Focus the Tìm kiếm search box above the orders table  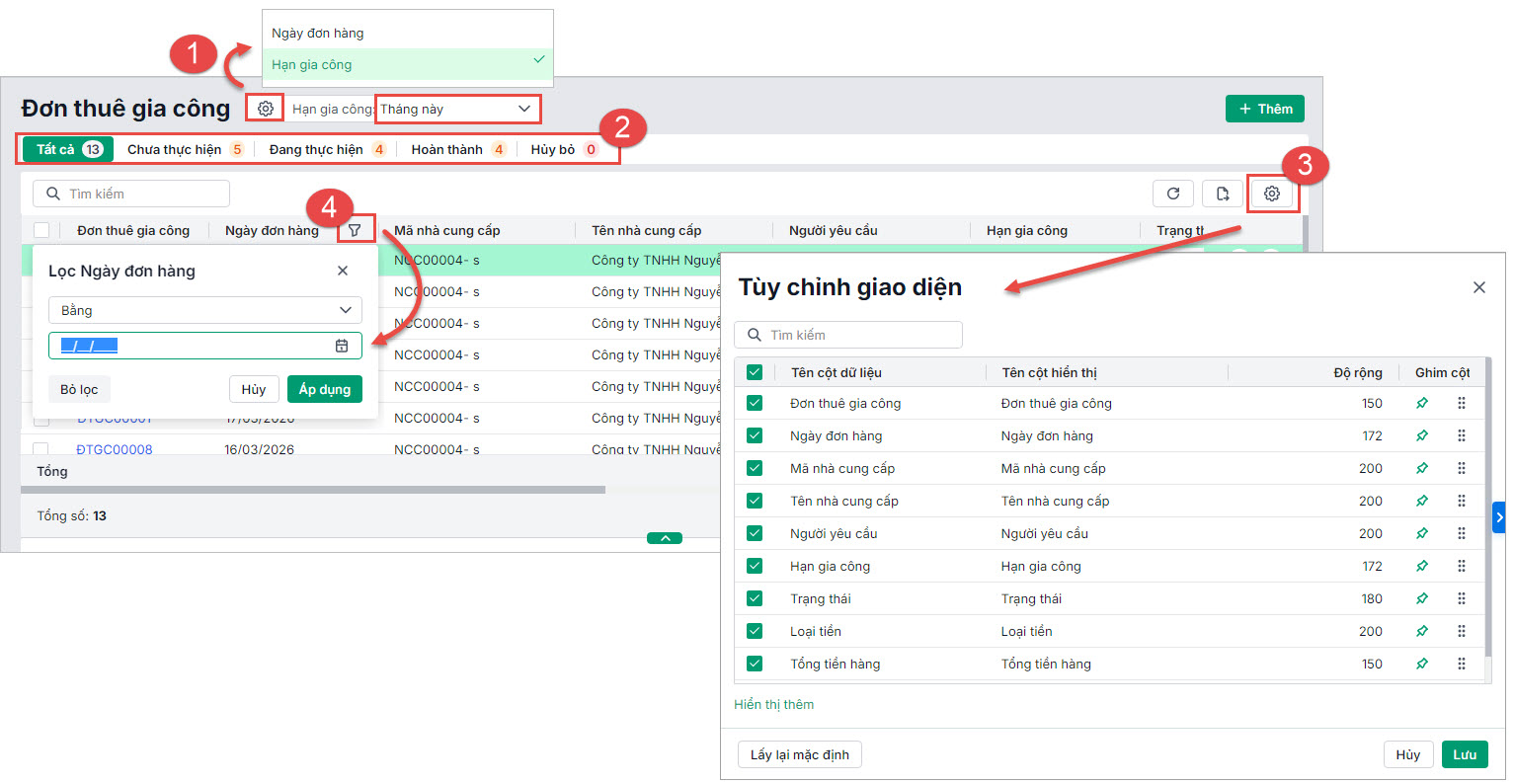(x=131, y=194)
